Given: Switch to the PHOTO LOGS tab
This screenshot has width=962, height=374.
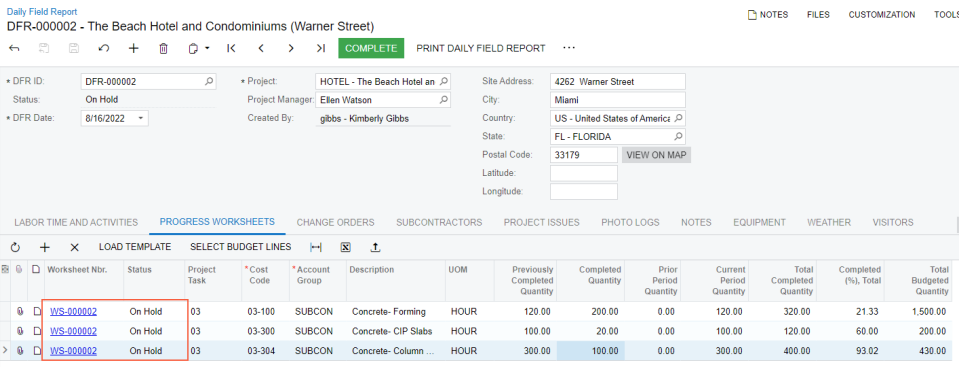Looking at the screenshot, I should coord(630,223).
